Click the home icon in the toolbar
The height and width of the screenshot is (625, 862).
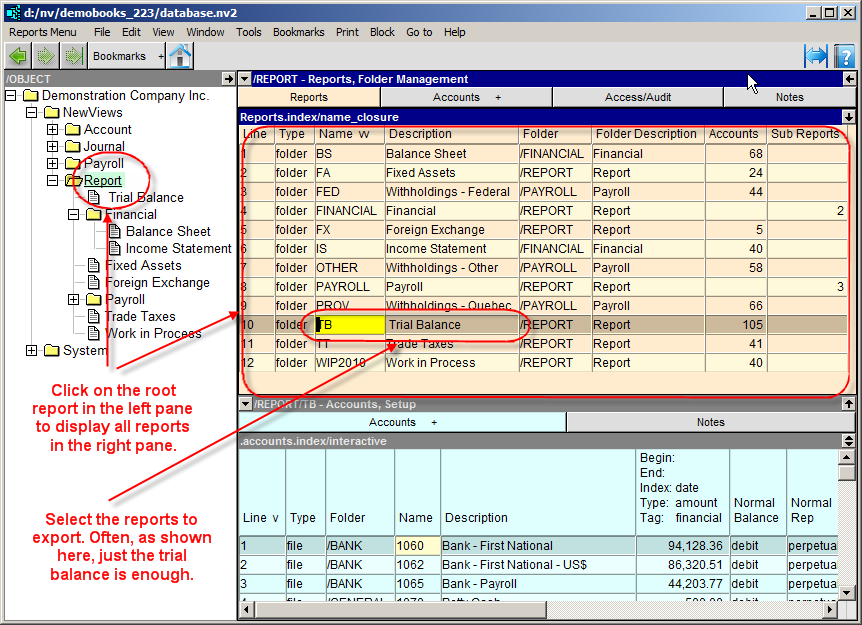(180, 56)
